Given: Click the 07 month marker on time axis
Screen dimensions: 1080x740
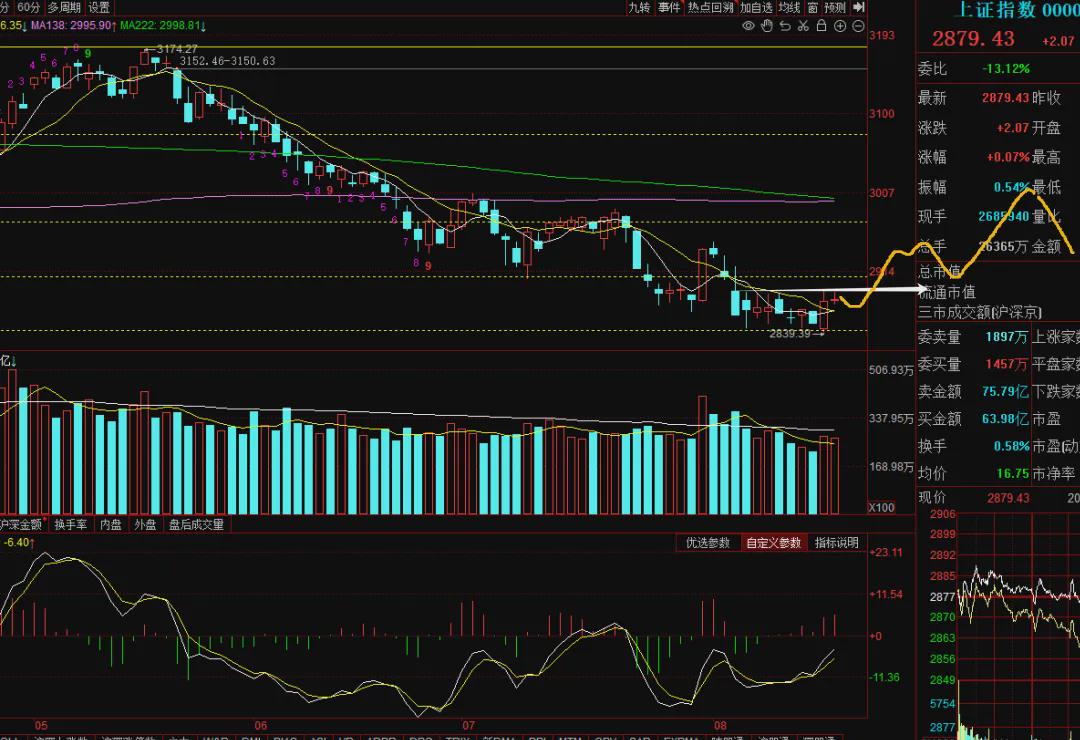Looking at the screenshot, I should click(x=468, y=725).
